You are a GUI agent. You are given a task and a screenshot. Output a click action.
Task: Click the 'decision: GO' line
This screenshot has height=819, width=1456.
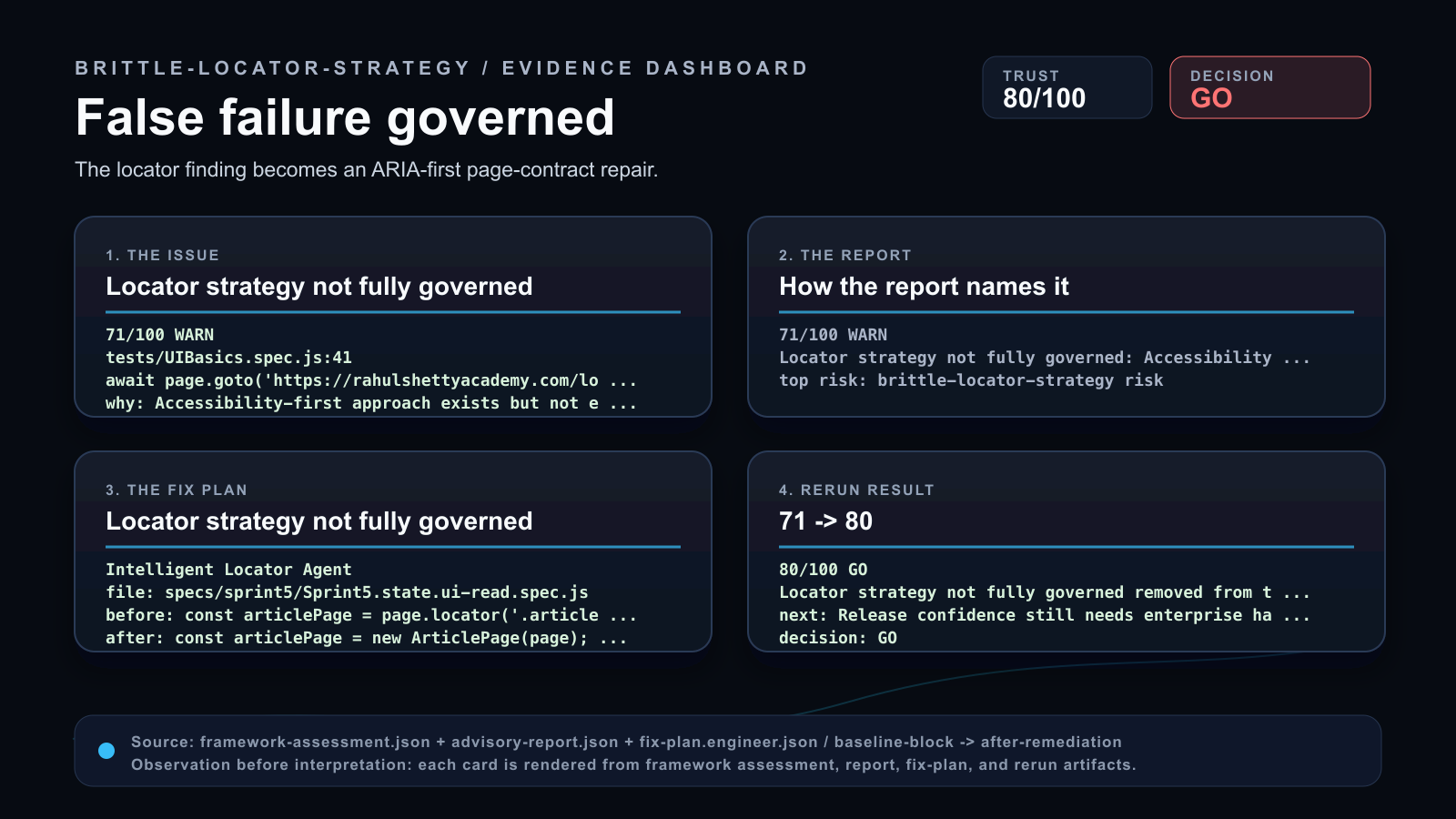[x=838, y=638]
